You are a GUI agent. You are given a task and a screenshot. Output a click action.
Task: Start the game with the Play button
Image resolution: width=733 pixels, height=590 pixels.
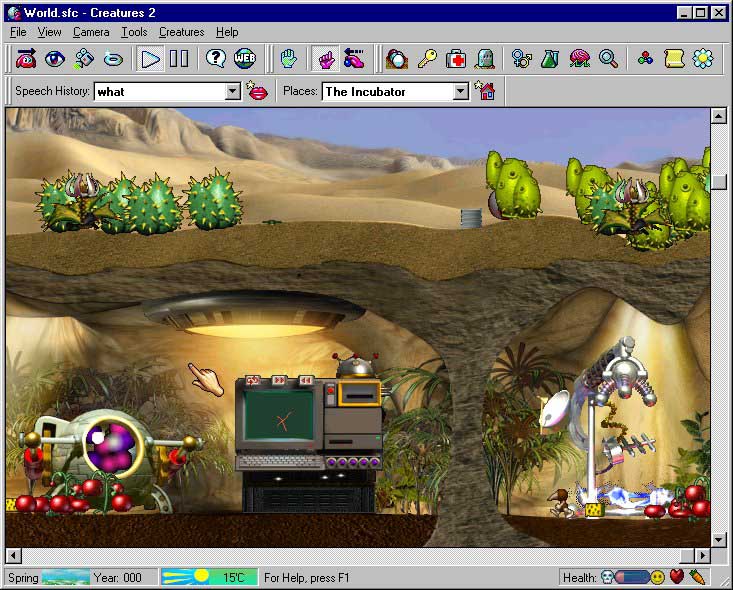pyautogui.click(x=150, y=59)
